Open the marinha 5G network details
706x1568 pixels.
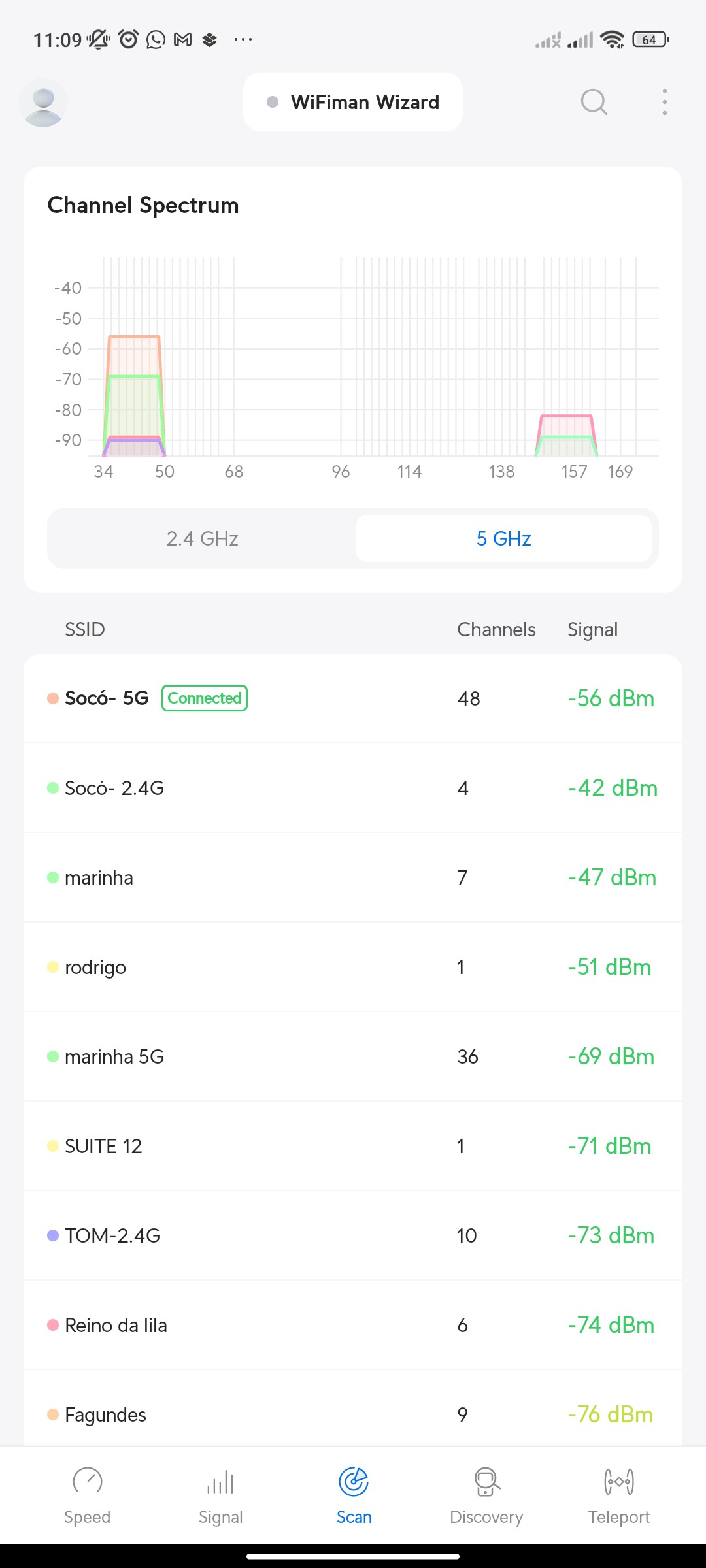pyautogui.click(x=353, y=1056)
